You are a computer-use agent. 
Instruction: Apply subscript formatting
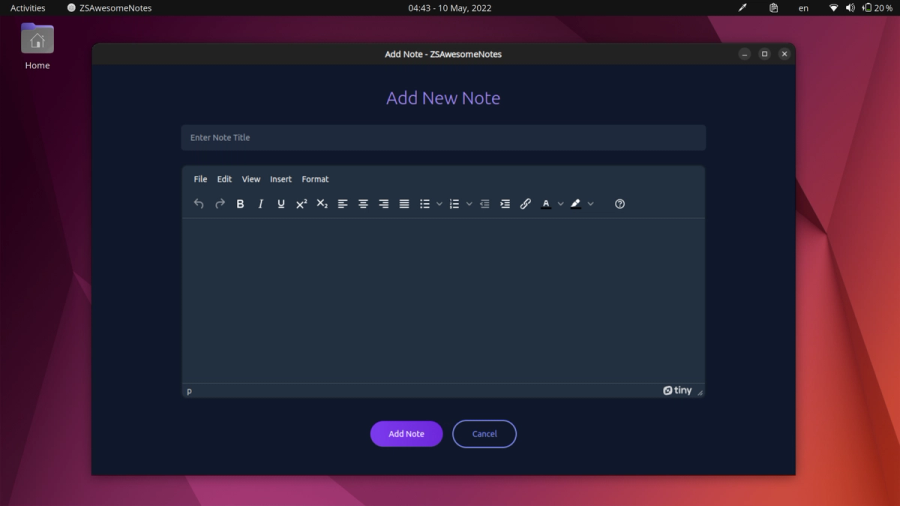(x=322, y=204)
